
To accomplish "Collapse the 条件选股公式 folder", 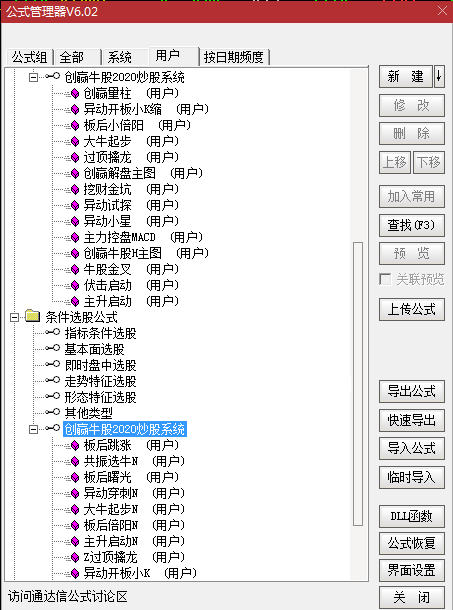I will coord(14,317).
